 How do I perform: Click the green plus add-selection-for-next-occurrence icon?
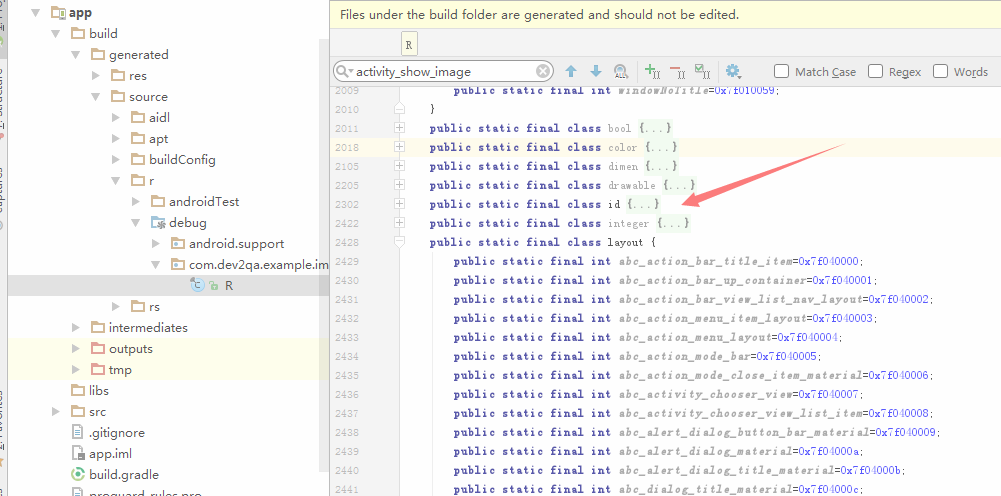click(x=652, y=72)
